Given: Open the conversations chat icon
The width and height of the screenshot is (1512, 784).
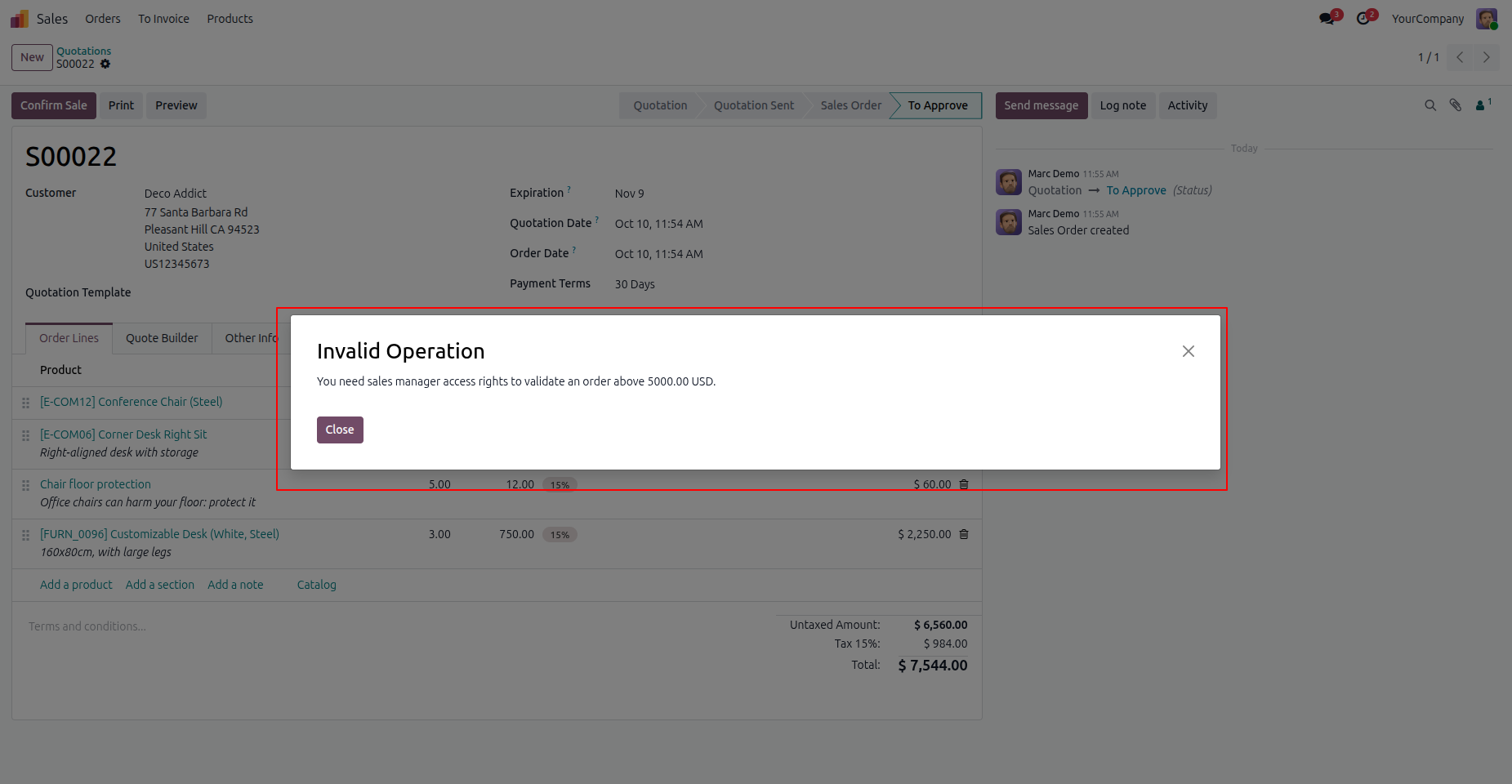Looking at the screenshot, I should click(1328, 18).
